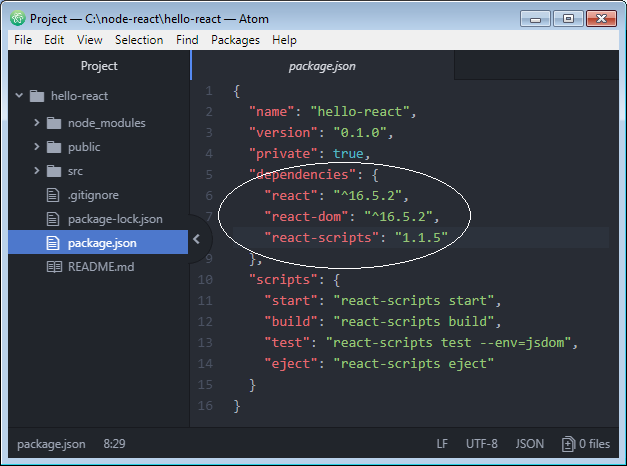
Task: Click "react-scripts build" value text
Action: (x=414, y=322)
